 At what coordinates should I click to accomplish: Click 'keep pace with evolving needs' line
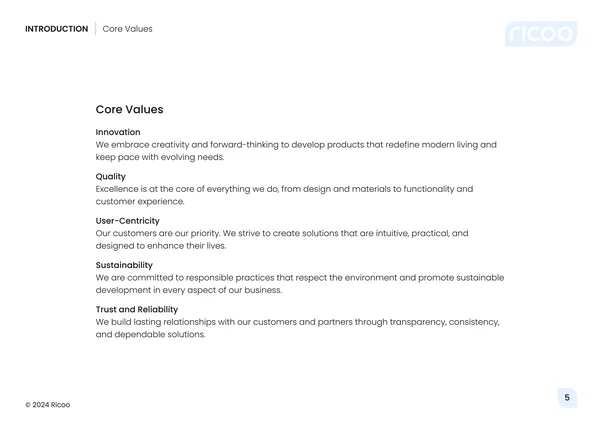pos(160,157)
